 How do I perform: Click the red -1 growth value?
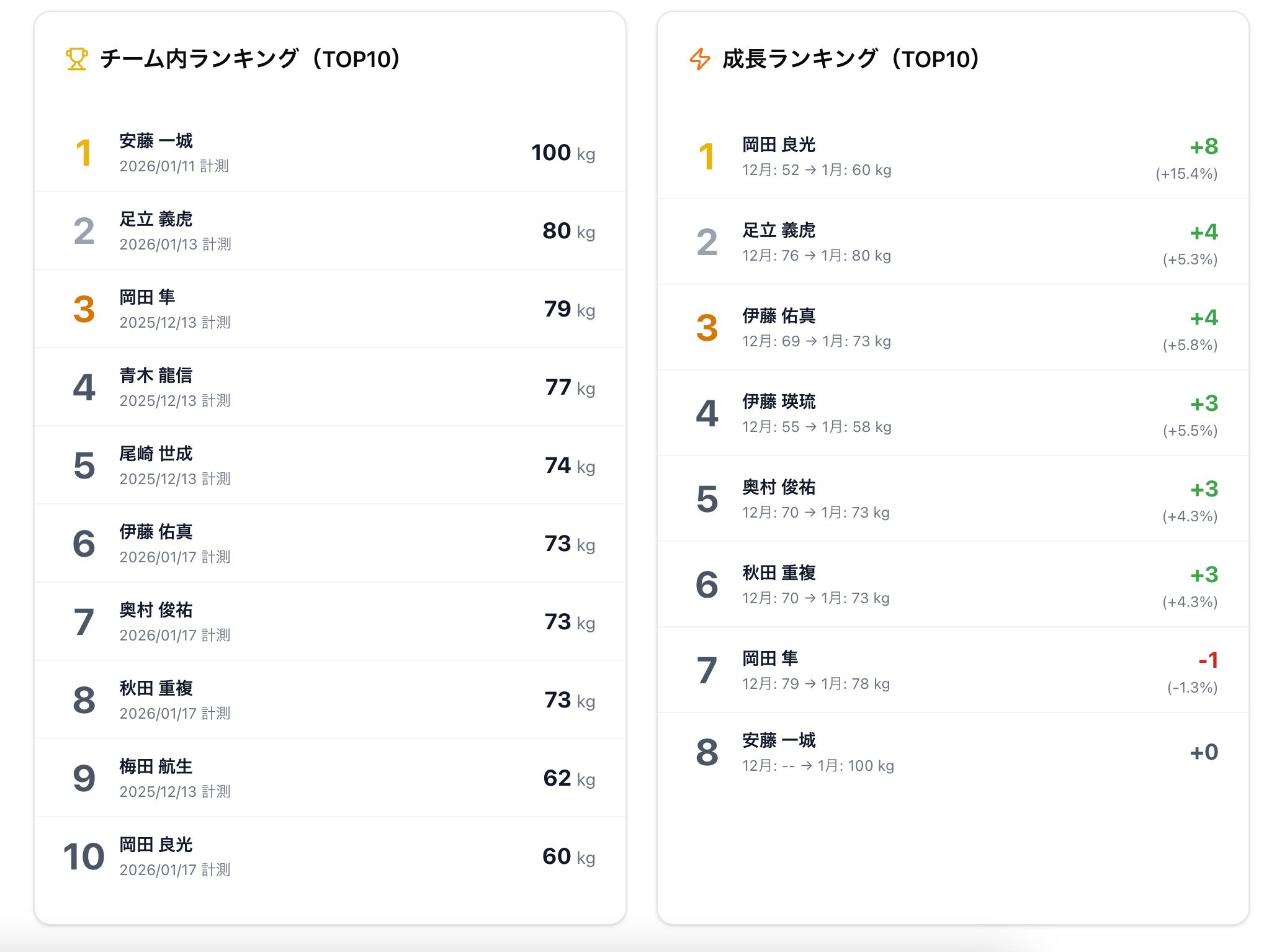click(x=1208, y=660)
